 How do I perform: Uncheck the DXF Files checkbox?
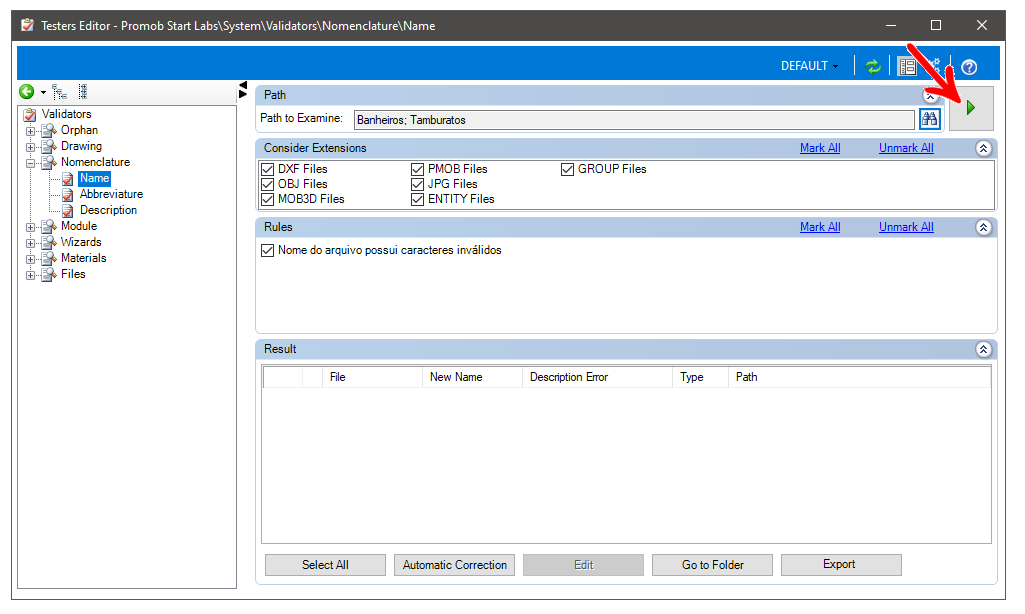[267, 169]
